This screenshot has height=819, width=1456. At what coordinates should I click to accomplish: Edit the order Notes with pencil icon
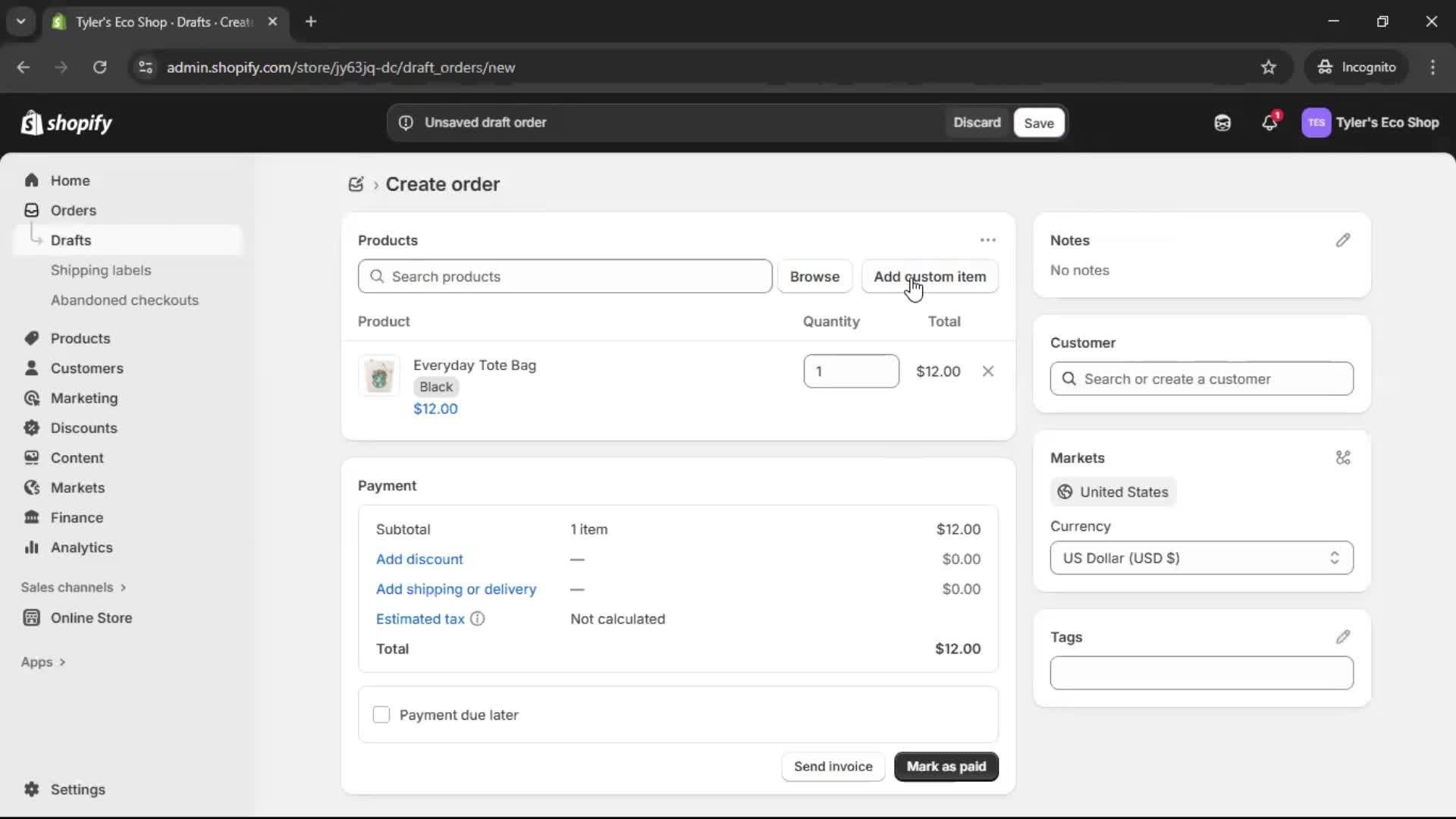(x=1344, y=240)
